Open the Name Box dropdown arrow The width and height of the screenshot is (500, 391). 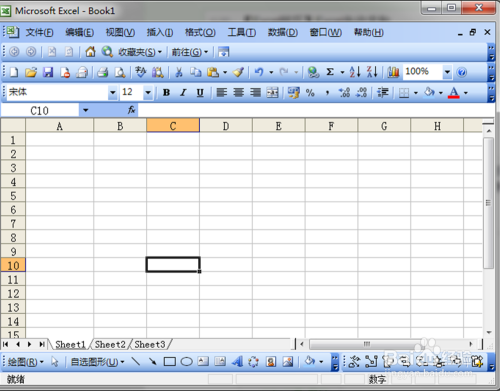[x=86, y=110]
